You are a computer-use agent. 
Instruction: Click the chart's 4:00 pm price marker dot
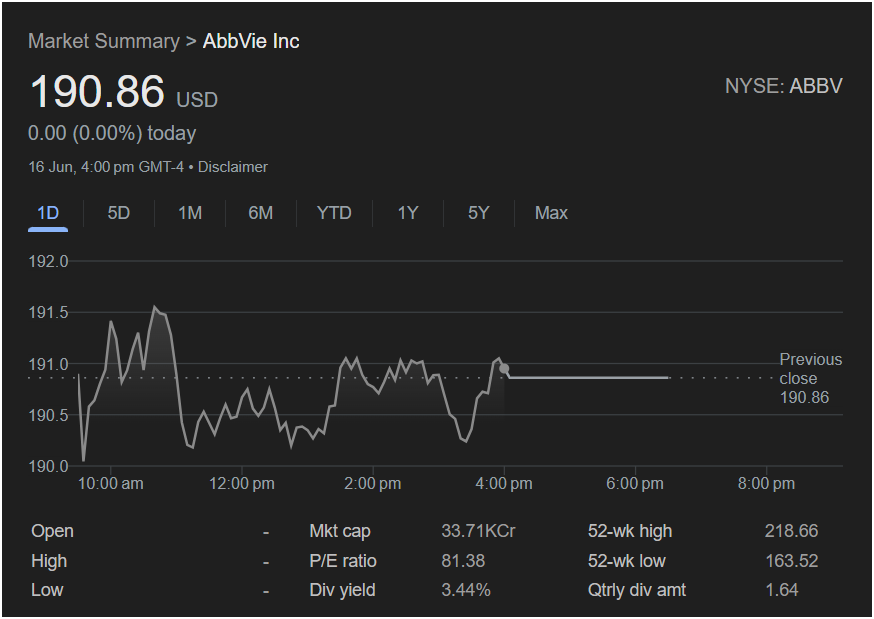pyautogui.click(x=504, y=368)
